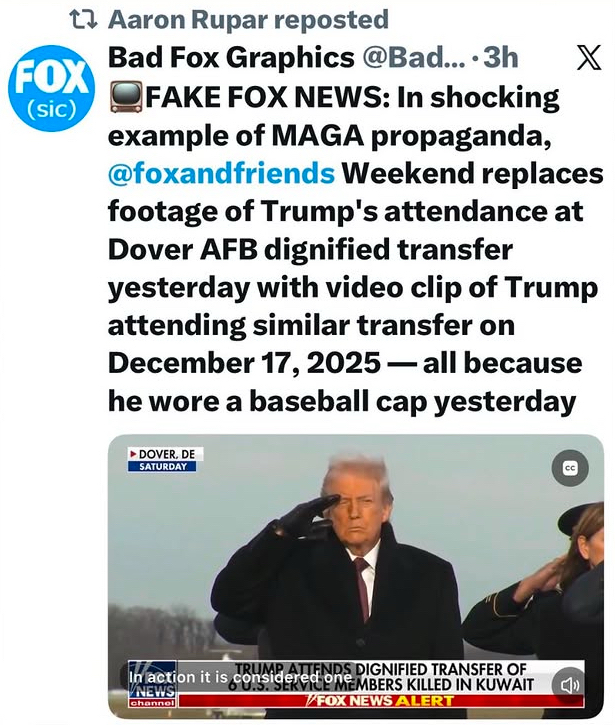Viewport: 615px width, 725px height.
Task: Click the SATURDAY label on video
Action: 162,466
